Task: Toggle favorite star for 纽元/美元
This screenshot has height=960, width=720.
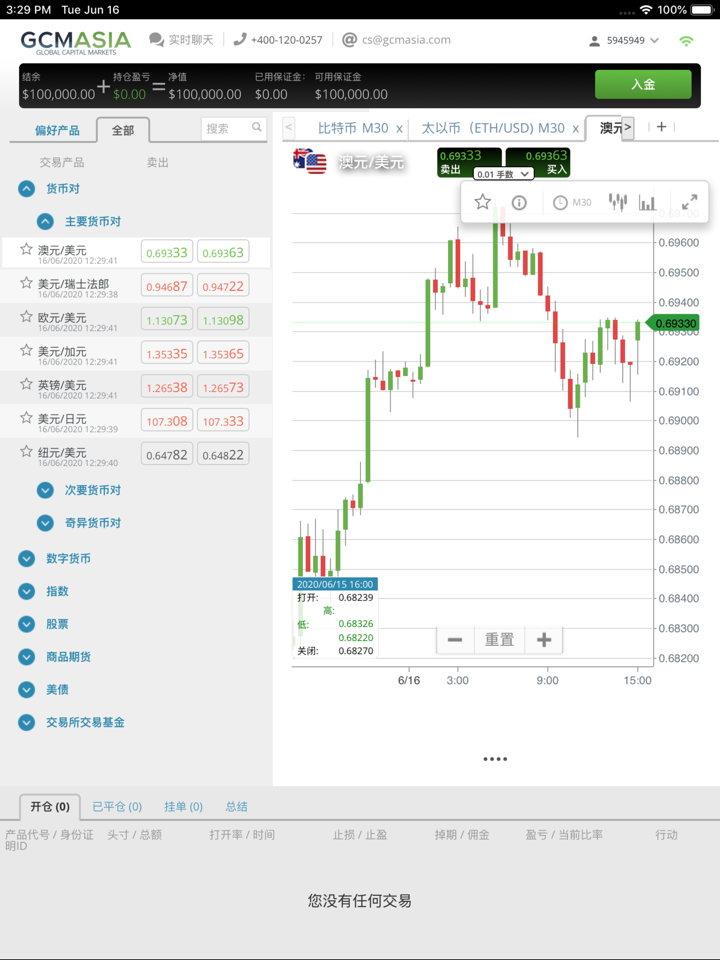Action: [27, 452]
